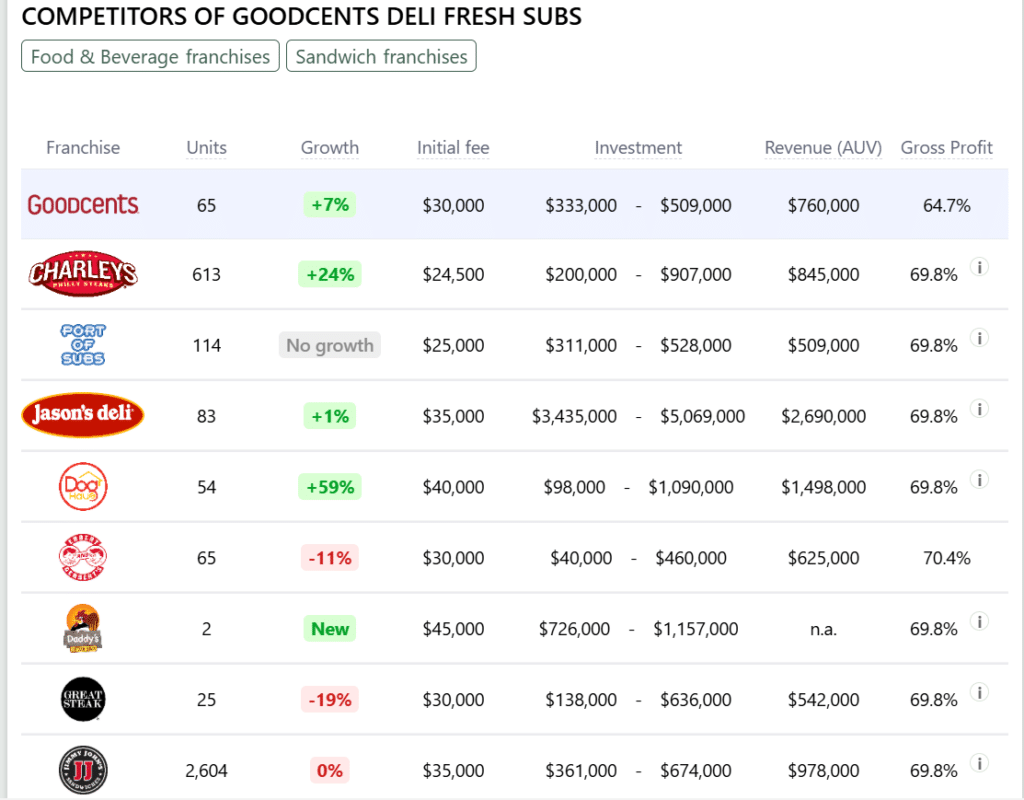Click the 0% growth badge
The image size is (1024, 800).
pos(330,771)
